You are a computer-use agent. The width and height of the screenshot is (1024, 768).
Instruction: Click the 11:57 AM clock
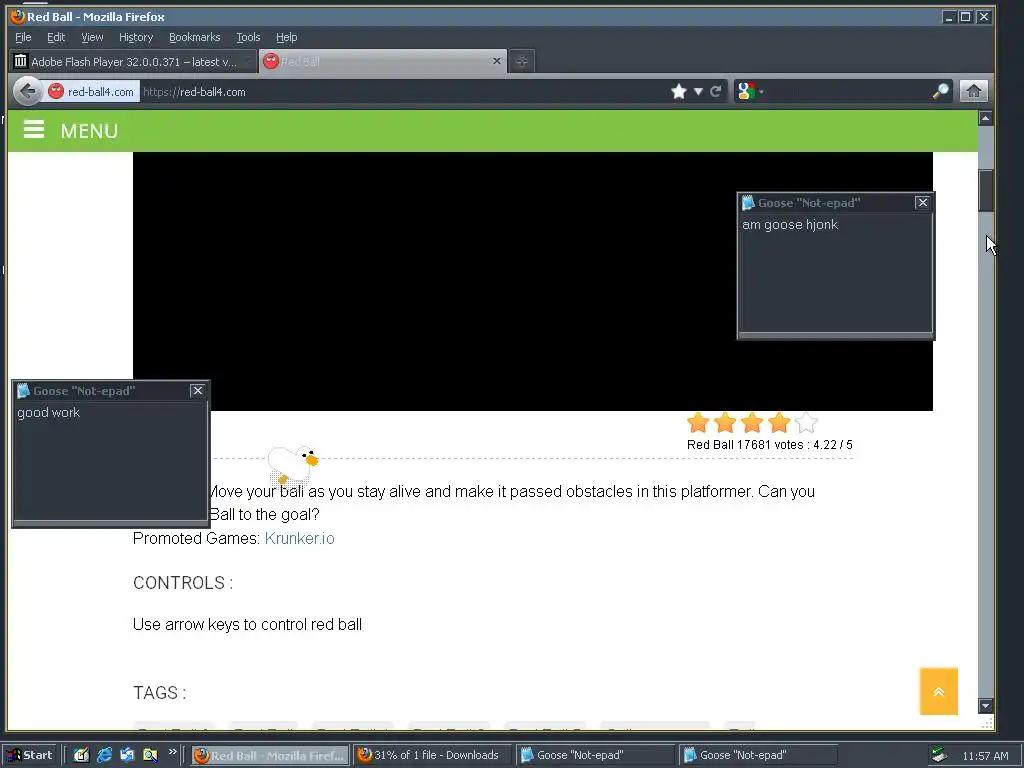click(985, 756)
